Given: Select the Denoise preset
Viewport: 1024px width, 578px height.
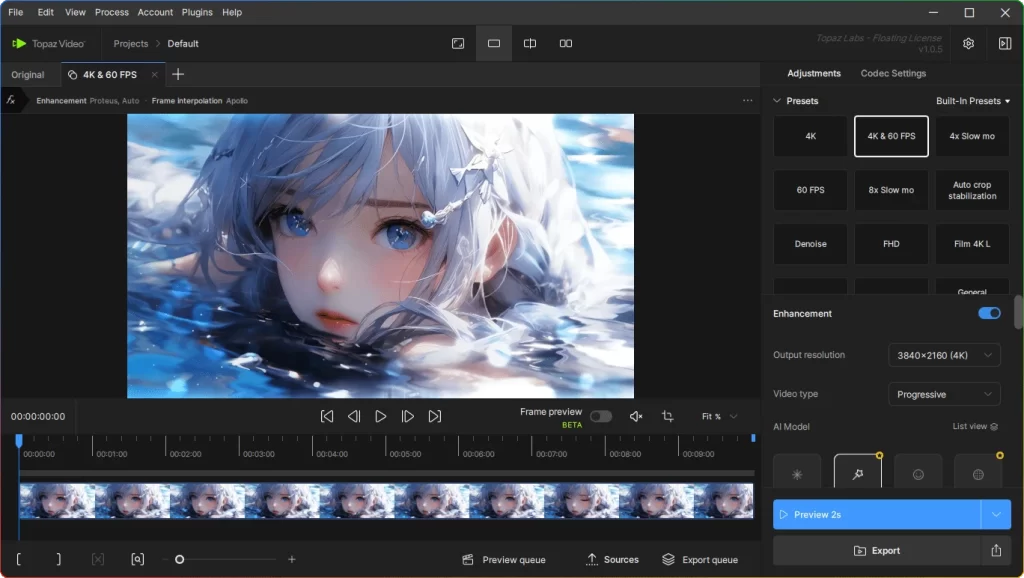Looking at the screenshot, I should click(x=810, y=243).
